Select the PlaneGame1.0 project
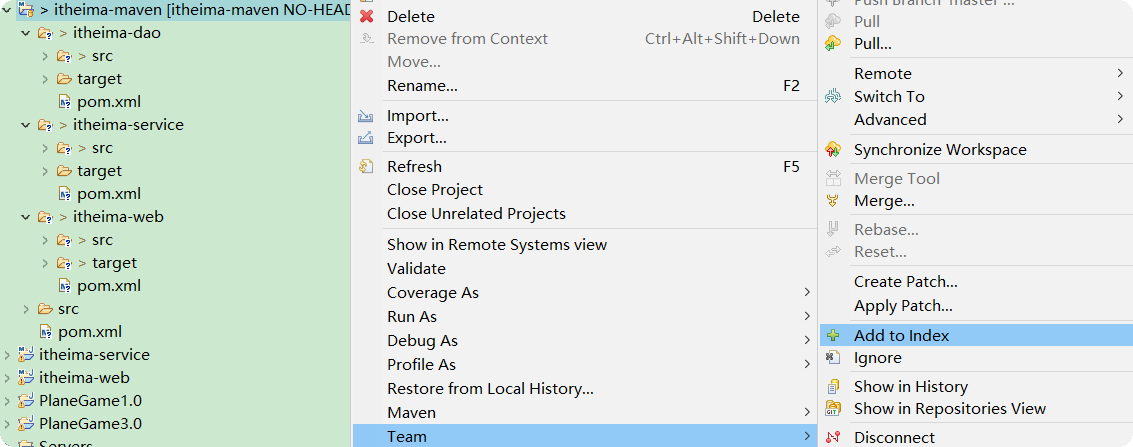1133x447 pixels. click(x=90, y=400)
